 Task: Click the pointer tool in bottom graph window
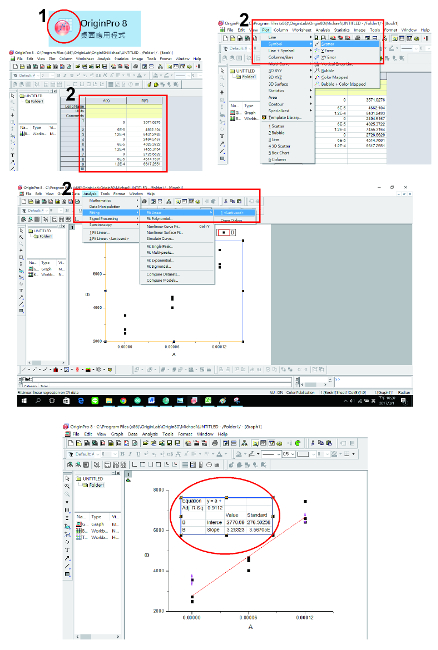point(68,478)
